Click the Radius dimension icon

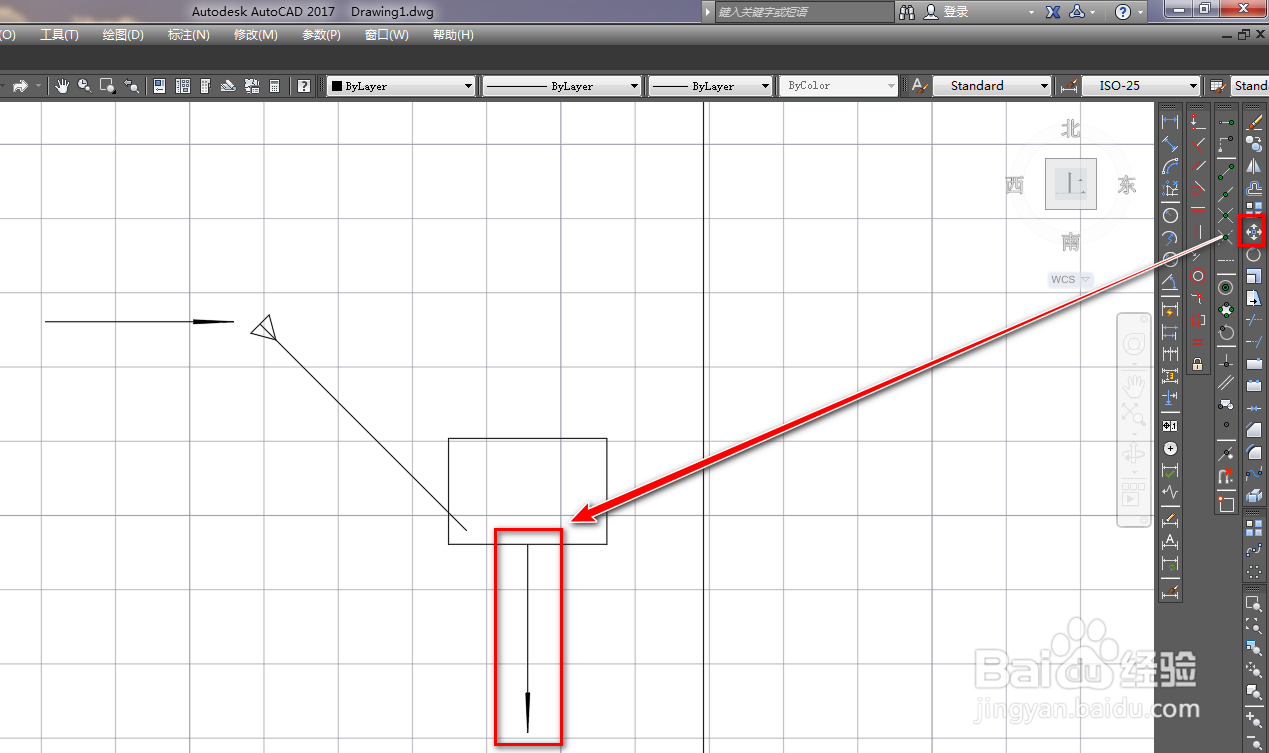pyautogui.click(x=1170, y=214)
